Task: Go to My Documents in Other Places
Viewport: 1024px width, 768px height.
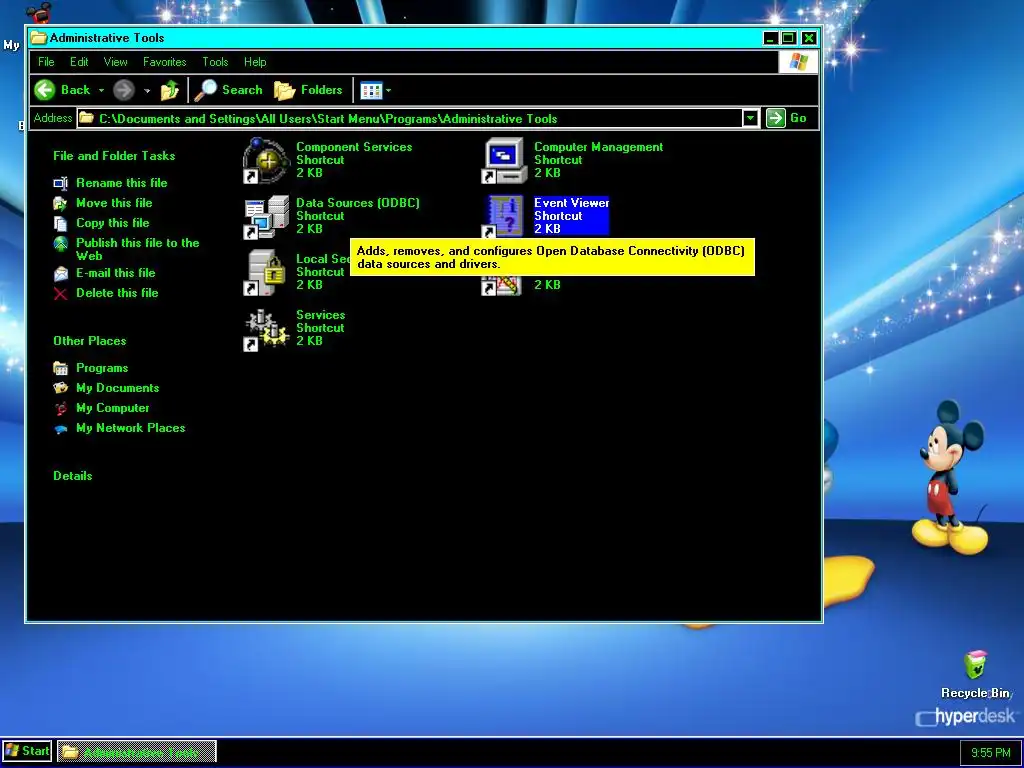Action: tap(118, 388)
